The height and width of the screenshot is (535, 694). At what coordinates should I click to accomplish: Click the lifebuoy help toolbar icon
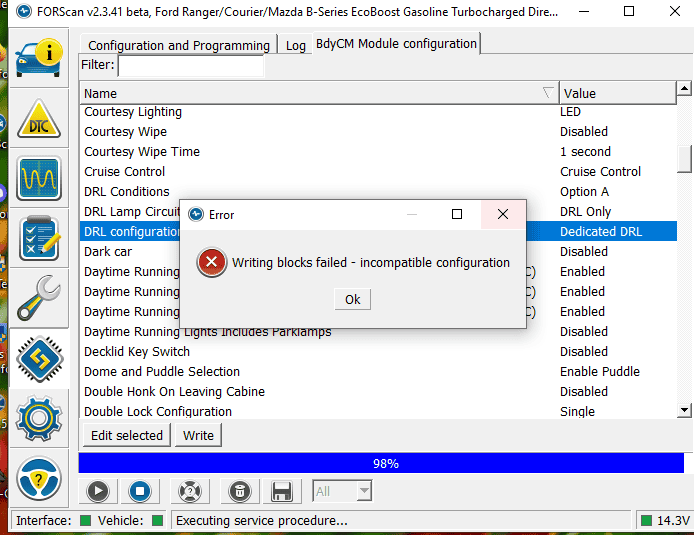pos(189,491)
